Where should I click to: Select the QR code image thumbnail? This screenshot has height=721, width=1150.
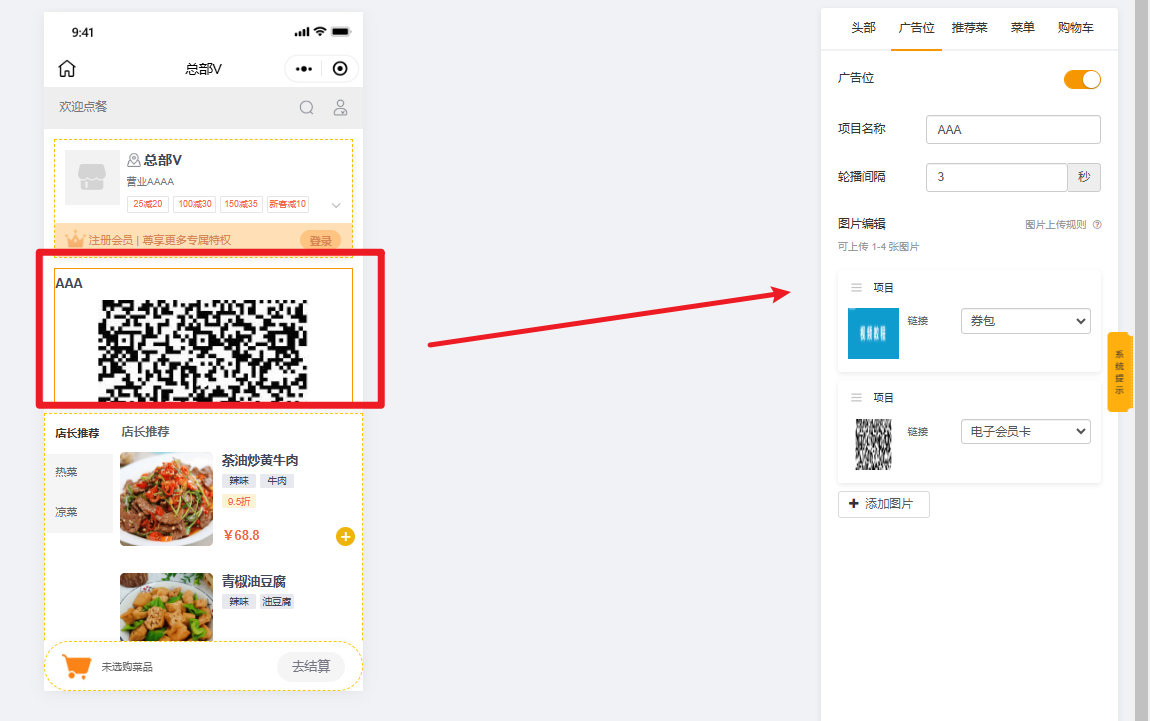coord(873,444)
